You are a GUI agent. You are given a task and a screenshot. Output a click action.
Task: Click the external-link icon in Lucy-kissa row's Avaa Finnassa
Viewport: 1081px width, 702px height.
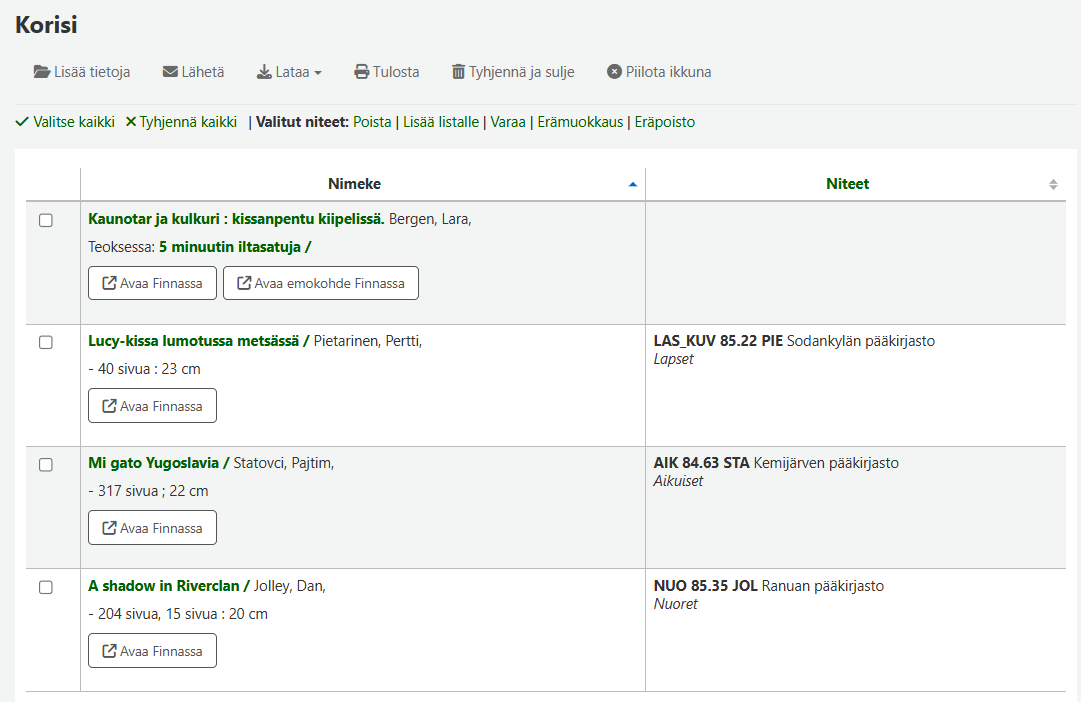[x=109, y=406]
